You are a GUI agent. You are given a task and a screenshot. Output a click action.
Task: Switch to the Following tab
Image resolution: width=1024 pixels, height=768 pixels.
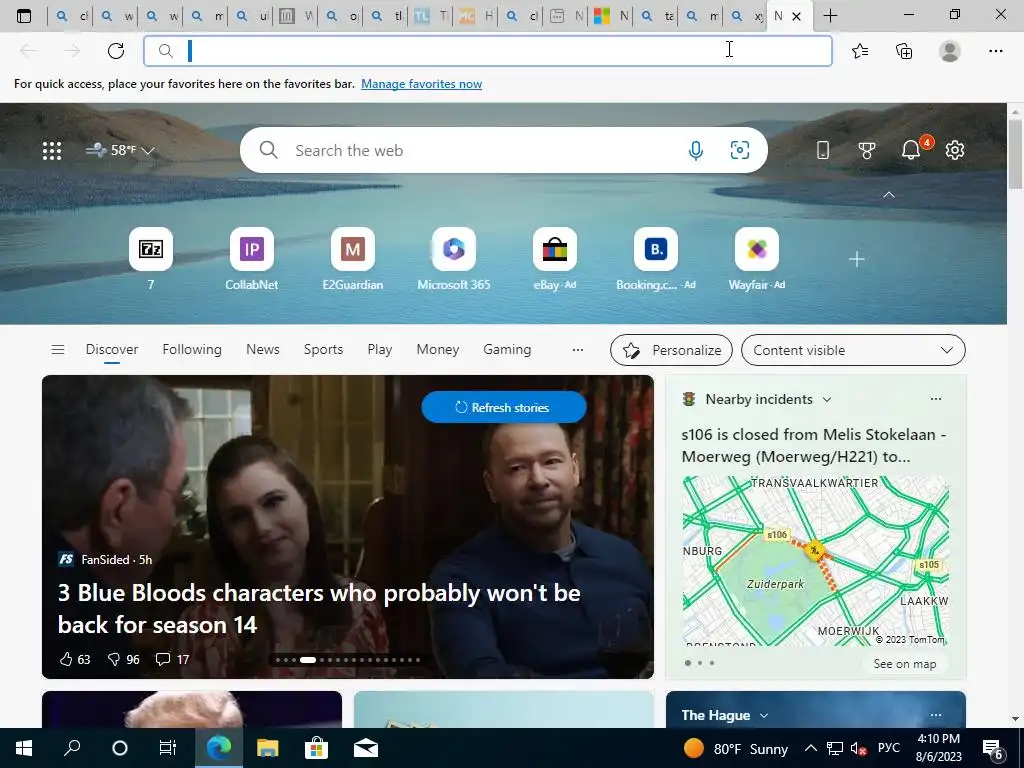tap(192, 349)
